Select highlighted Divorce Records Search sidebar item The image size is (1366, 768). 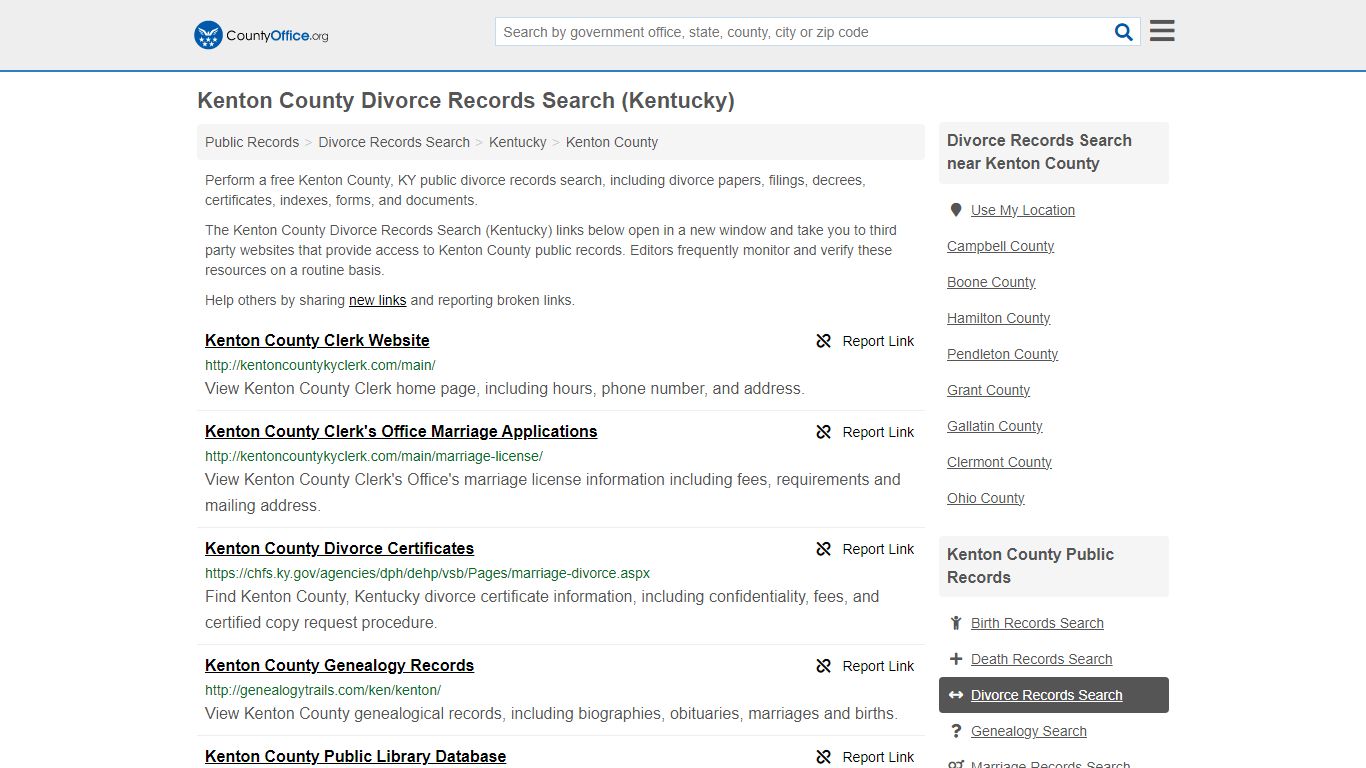[x=1054, y=695]
